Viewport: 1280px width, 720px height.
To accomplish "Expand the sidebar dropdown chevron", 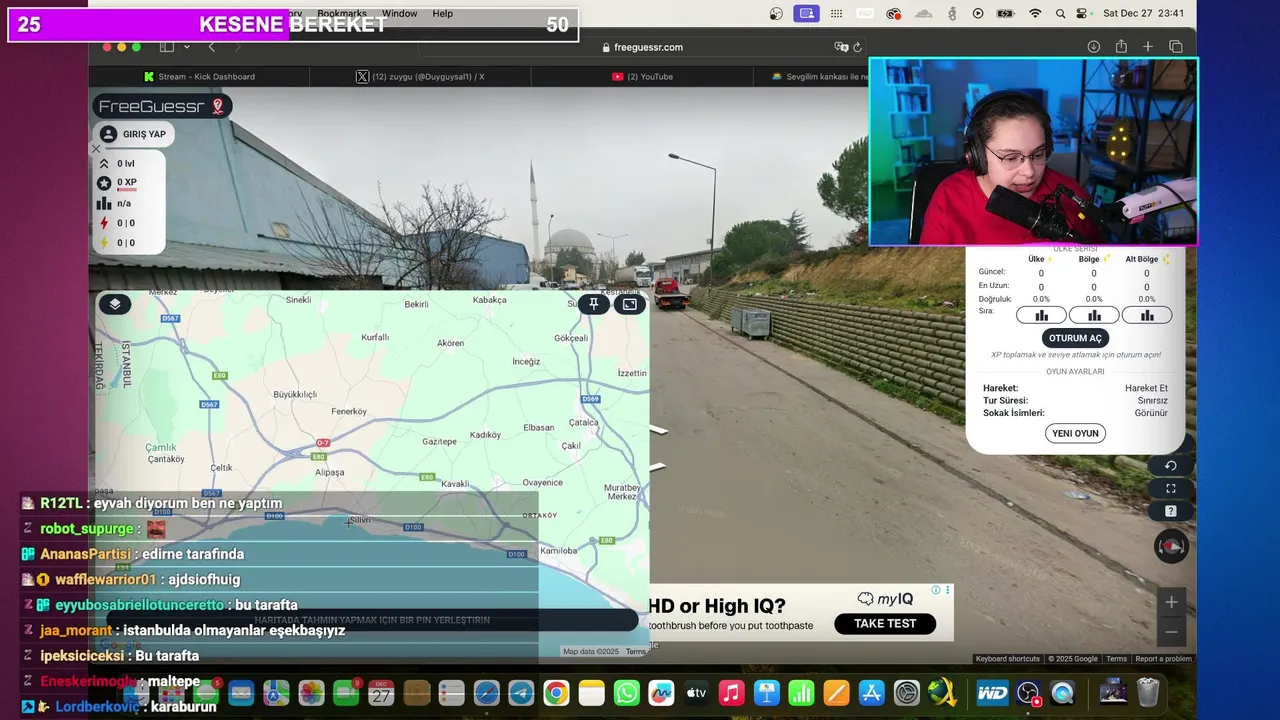I will 186,47.
